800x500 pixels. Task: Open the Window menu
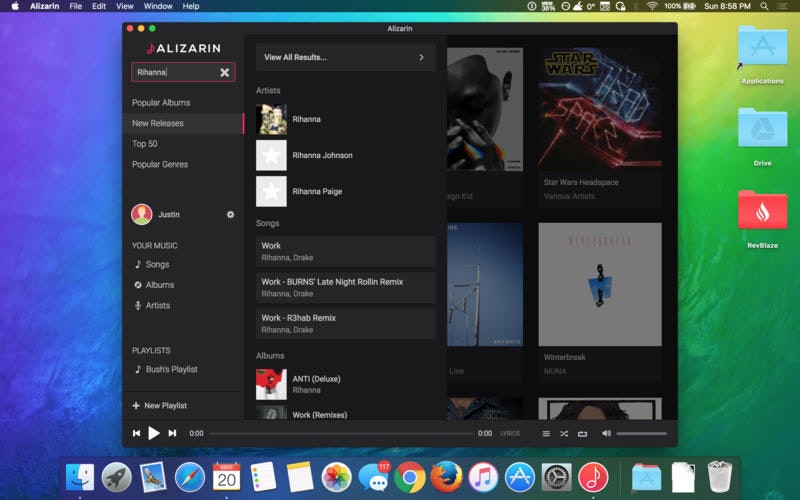pos(158,6)
